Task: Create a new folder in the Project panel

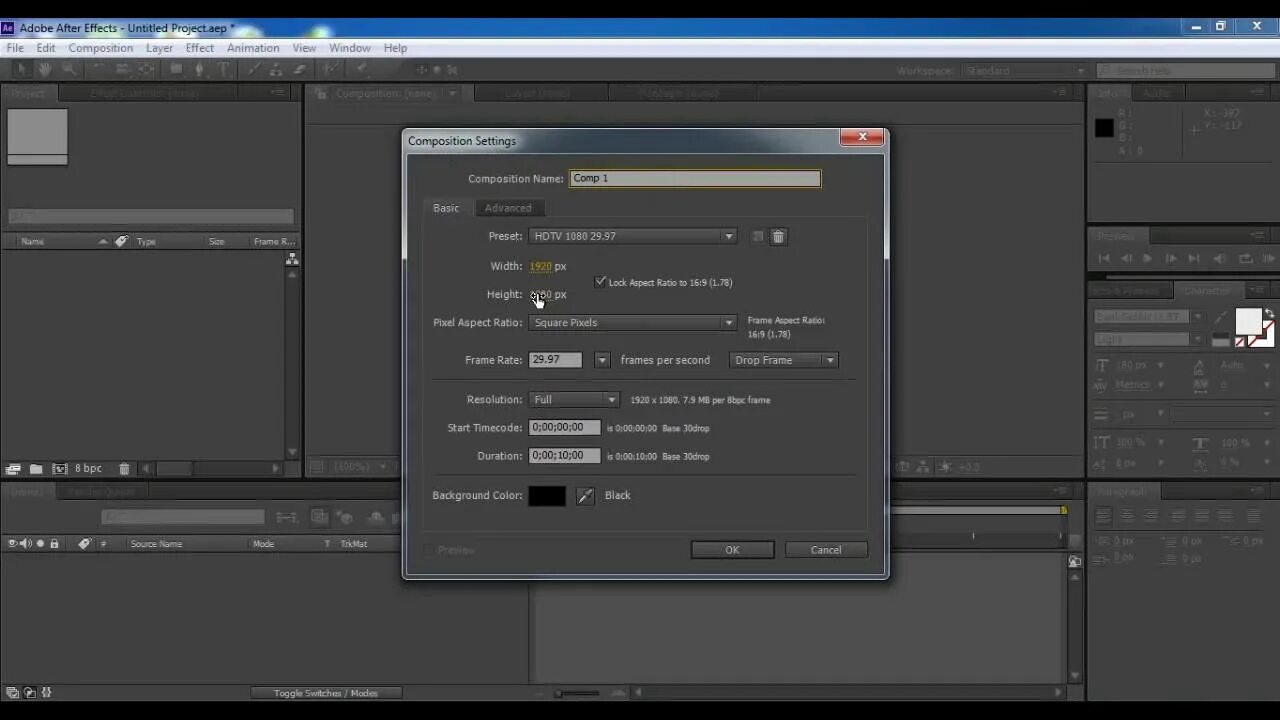Action: coord(36,468)
